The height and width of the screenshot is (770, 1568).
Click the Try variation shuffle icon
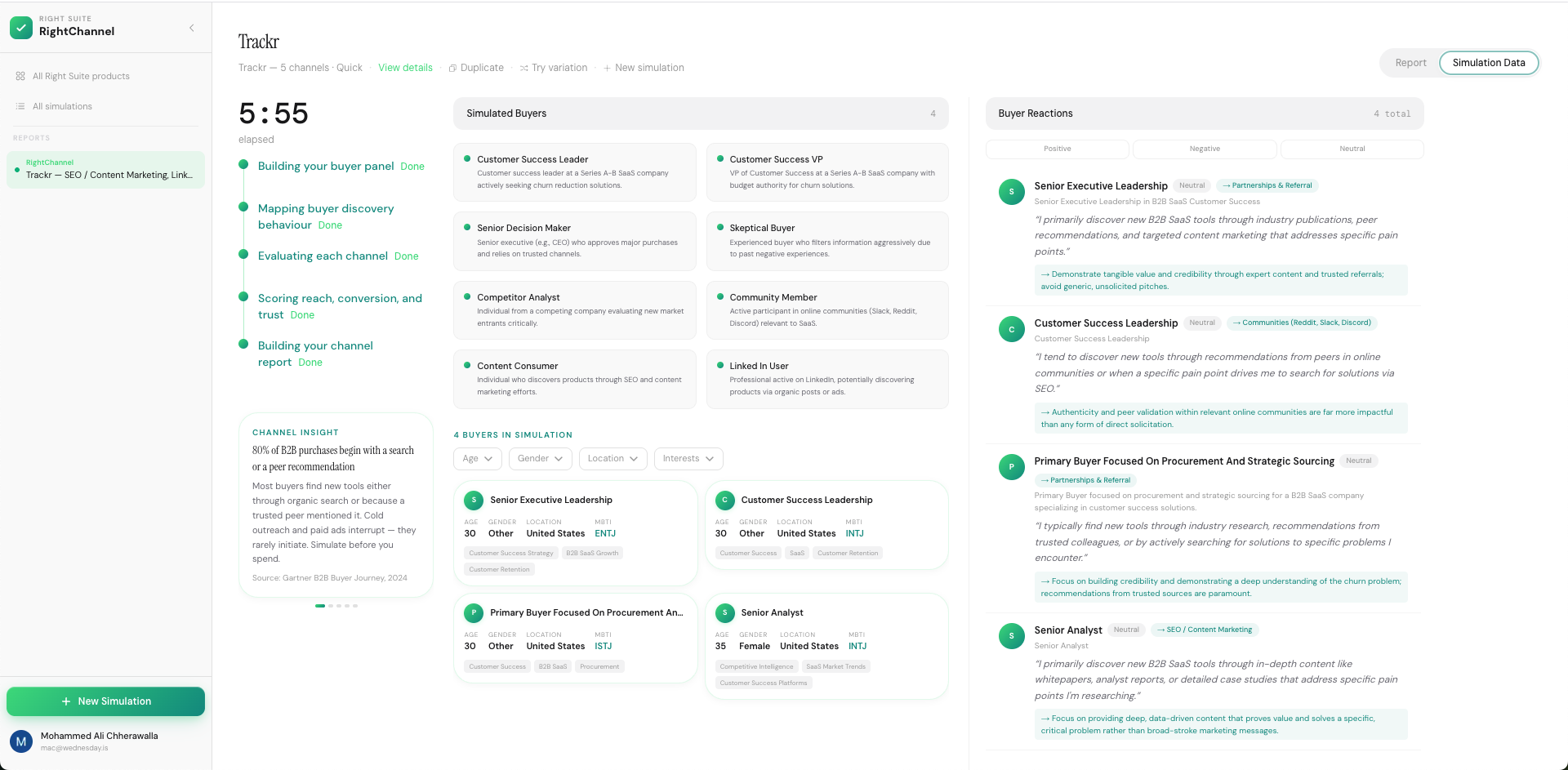tap(523, 68)
